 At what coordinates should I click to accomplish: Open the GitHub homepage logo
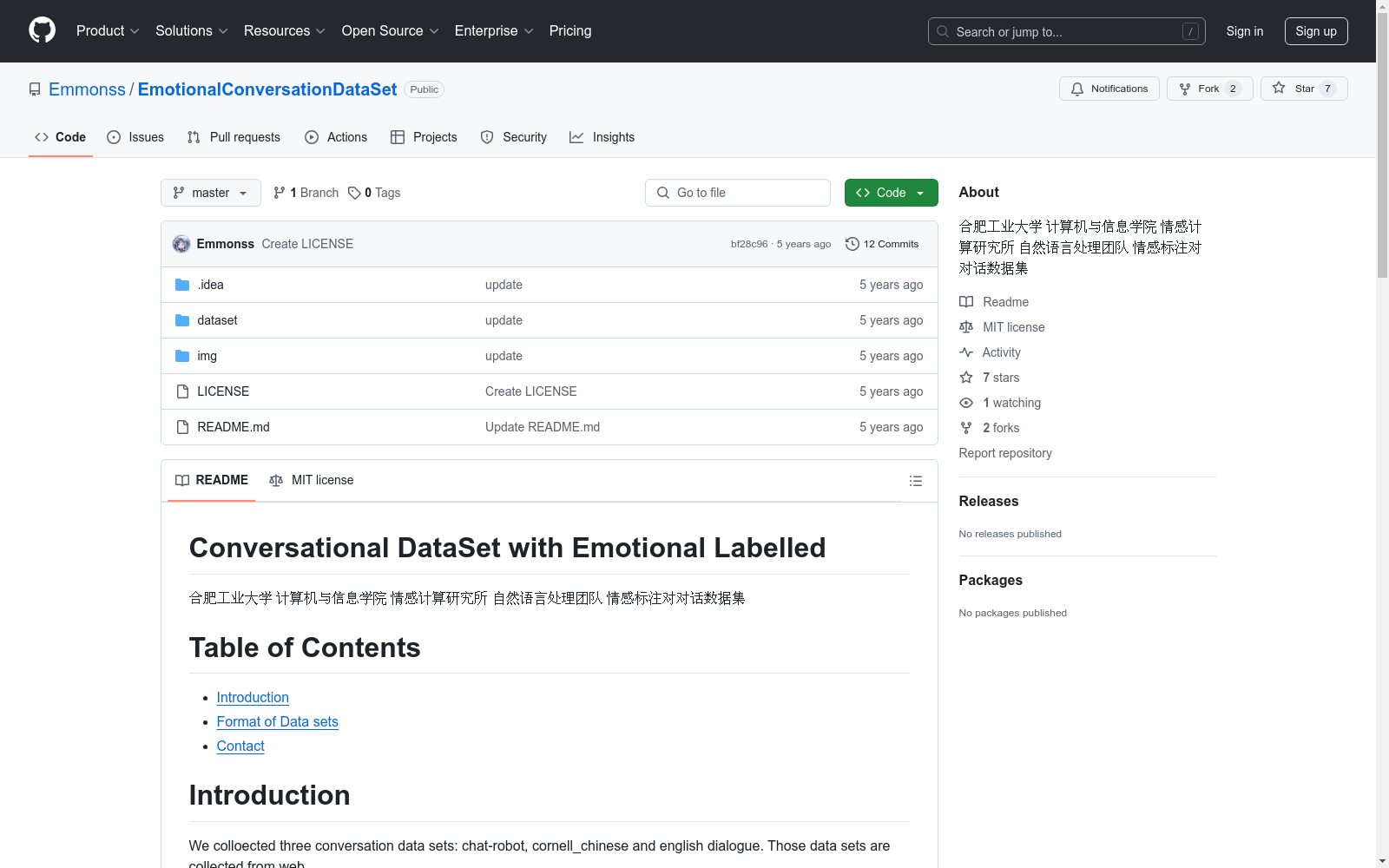click(42, 30)
